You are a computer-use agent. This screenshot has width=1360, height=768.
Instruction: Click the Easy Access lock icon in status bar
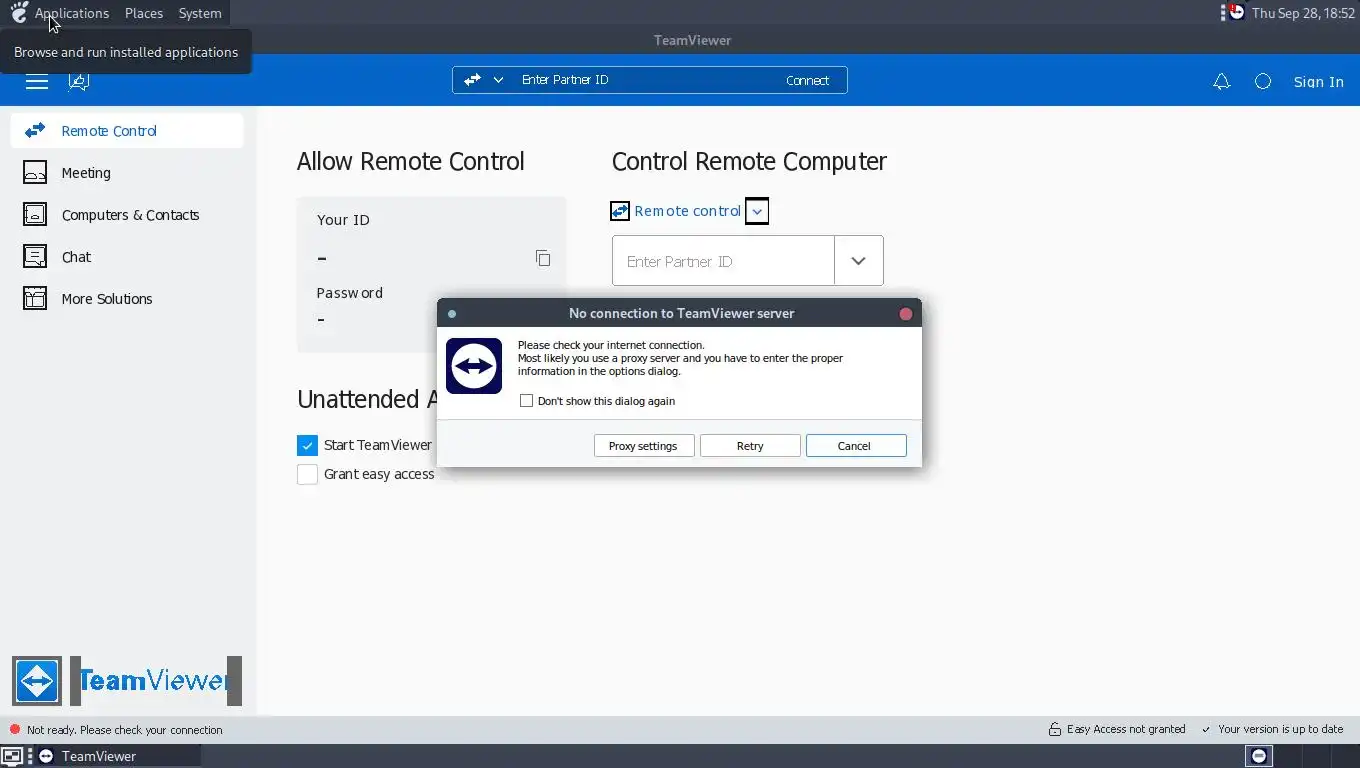coord(1055,730)
